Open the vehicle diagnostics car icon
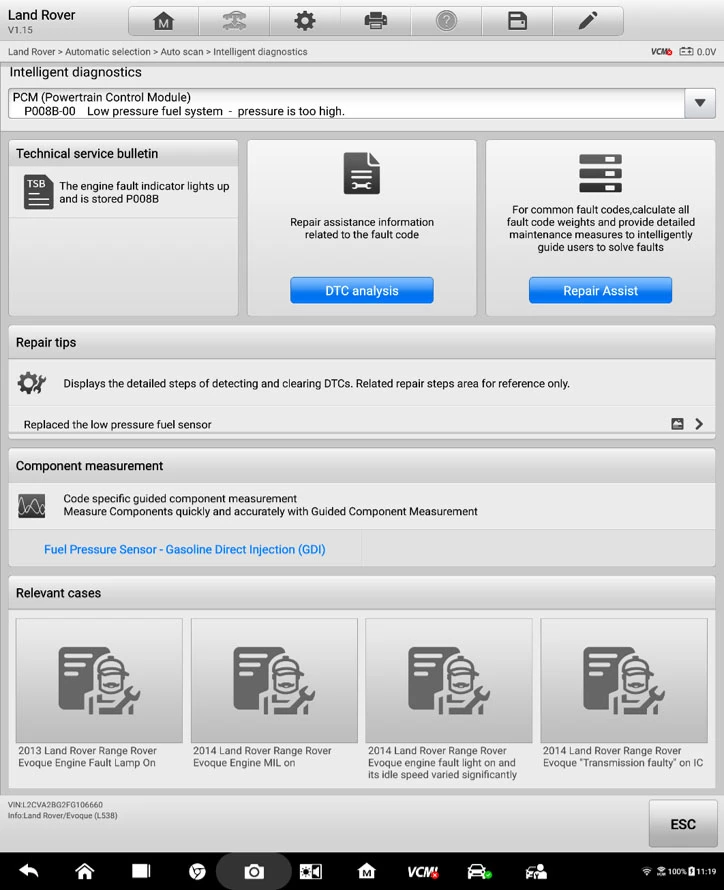724x890 pixels. tap(478, 871)
